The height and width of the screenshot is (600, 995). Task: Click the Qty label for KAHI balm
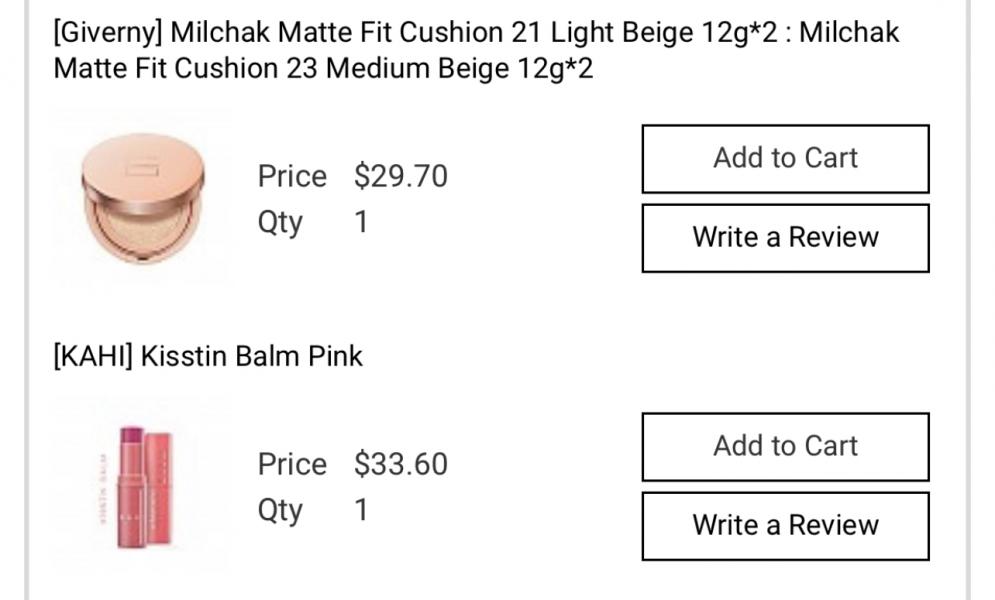[x=280, y=509]
